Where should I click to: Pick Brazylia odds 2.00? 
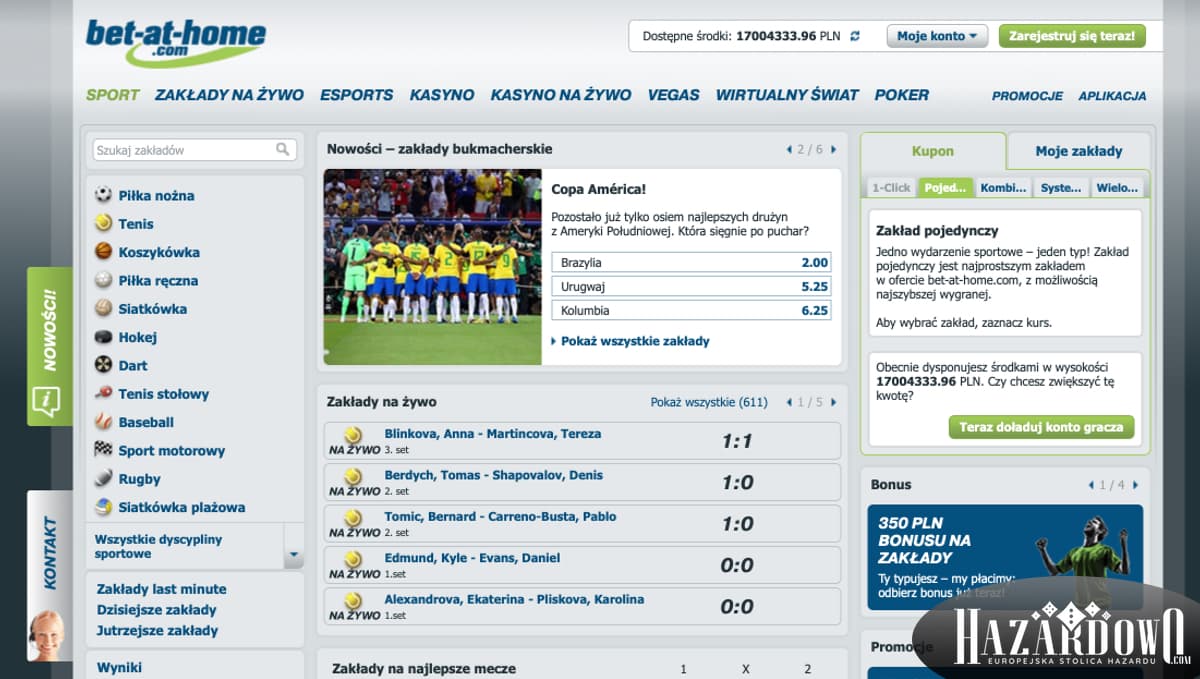691,263
